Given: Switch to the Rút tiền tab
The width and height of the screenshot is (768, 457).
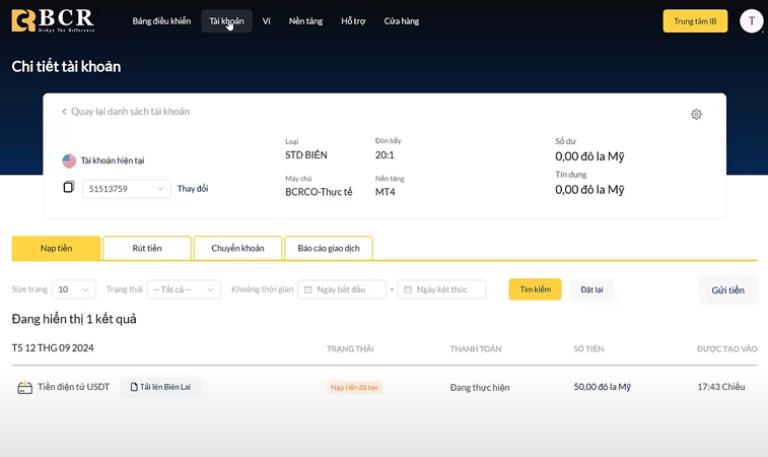Looking at the screenshot, I should (x=147, y=248).
